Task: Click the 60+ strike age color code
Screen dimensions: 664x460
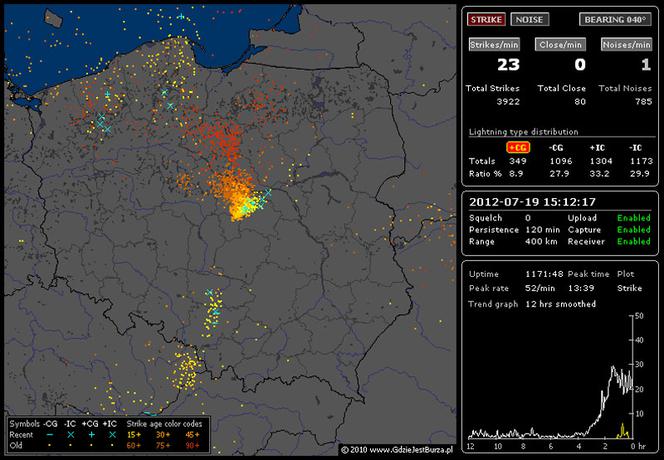Action: 134,445
